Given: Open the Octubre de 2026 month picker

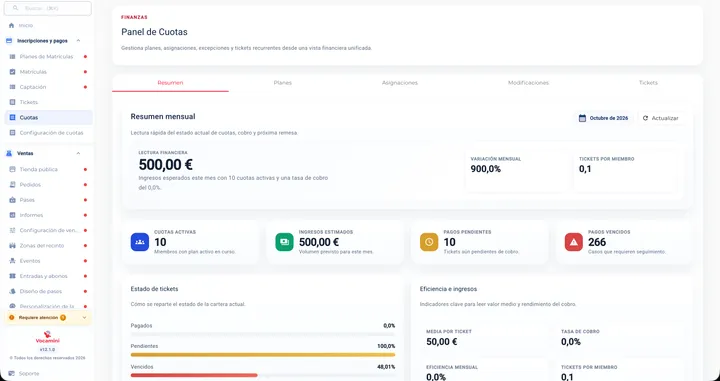Looking at the screenshot, I should coord(603,118).
